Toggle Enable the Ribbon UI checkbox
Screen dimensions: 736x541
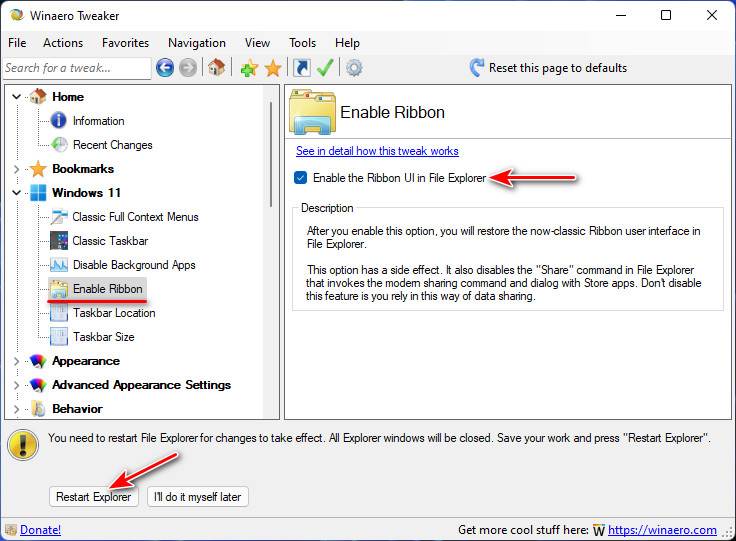(x=300, y=178)
